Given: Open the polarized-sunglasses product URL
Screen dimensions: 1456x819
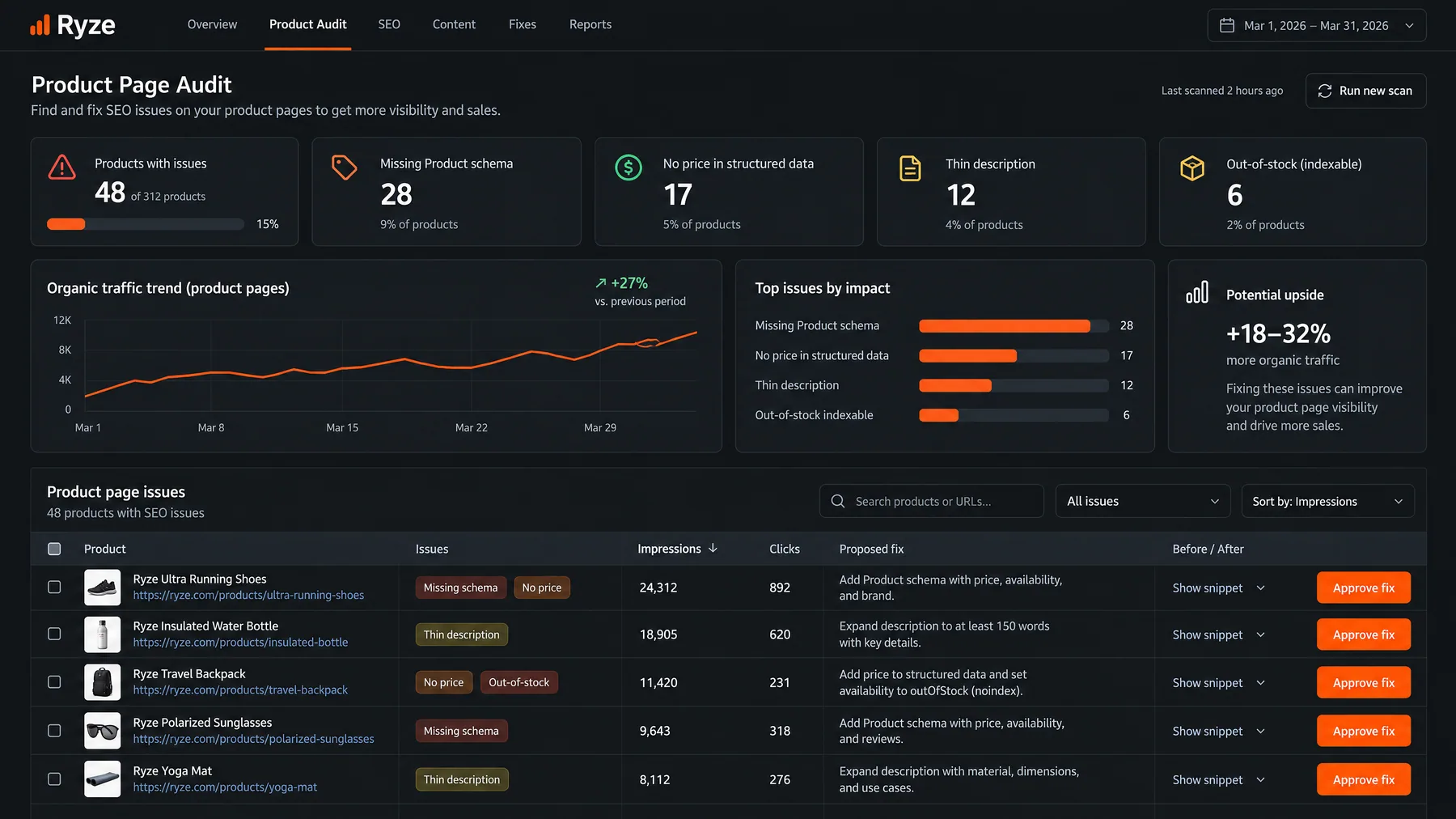Looking at the screenshot, I should point(253,738).
